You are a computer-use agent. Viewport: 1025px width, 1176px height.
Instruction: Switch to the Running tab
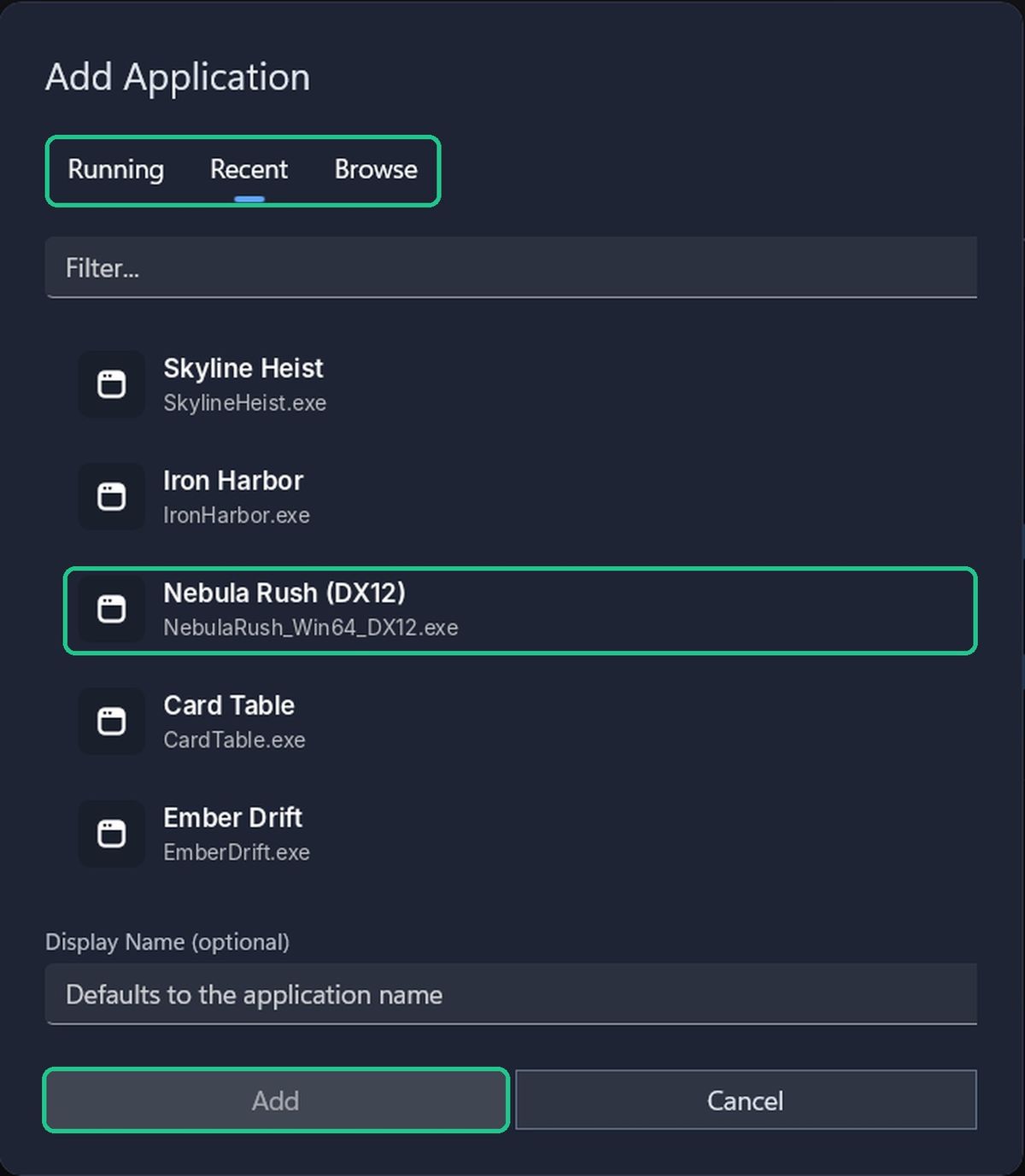point(115,170)
